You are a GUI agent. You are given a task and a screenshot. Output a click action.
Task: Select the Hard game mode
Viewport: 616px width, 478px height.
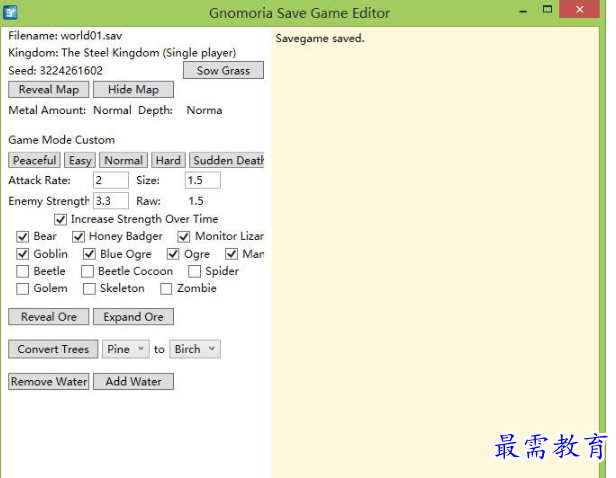pos(168,160)
